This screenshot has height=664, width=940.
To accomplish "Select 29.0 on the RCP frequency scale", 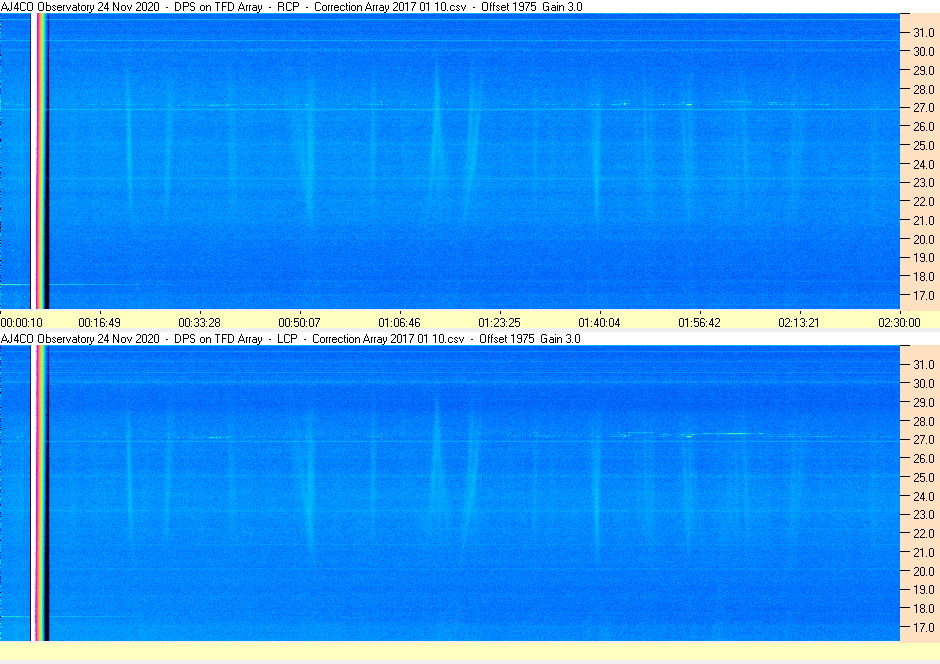I will click(x=924, y=70).
